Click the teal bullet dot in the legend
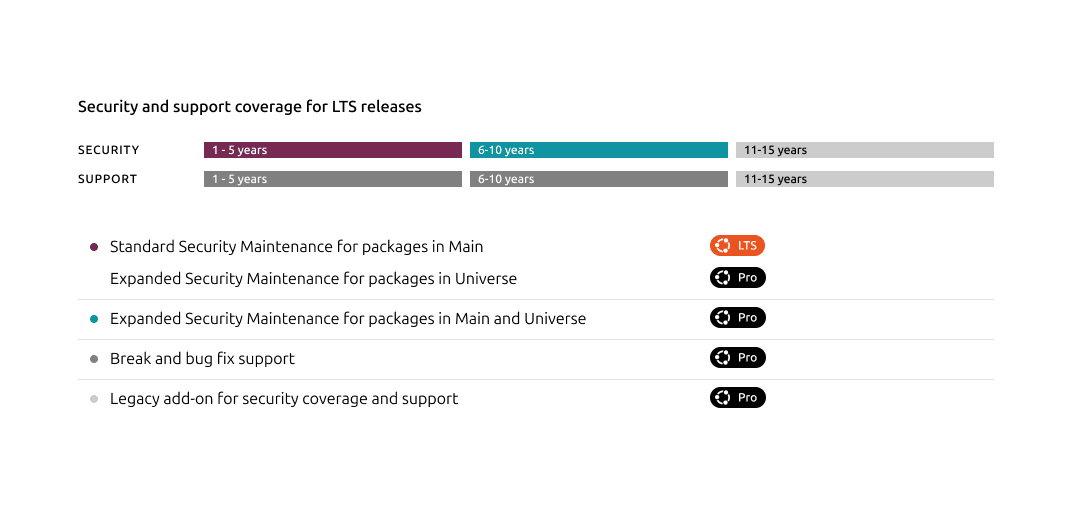This screenshot has height=511, width=1071. pyautogui.click(x=94, y=319)
